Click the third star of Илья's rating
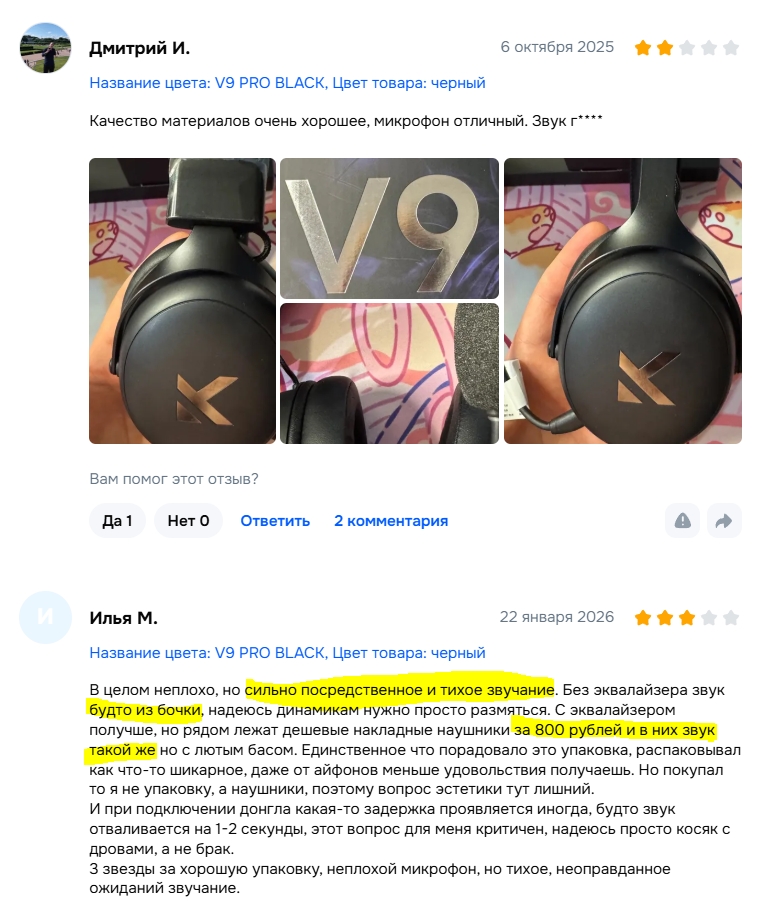783x902 pixels. coord(687,618)
